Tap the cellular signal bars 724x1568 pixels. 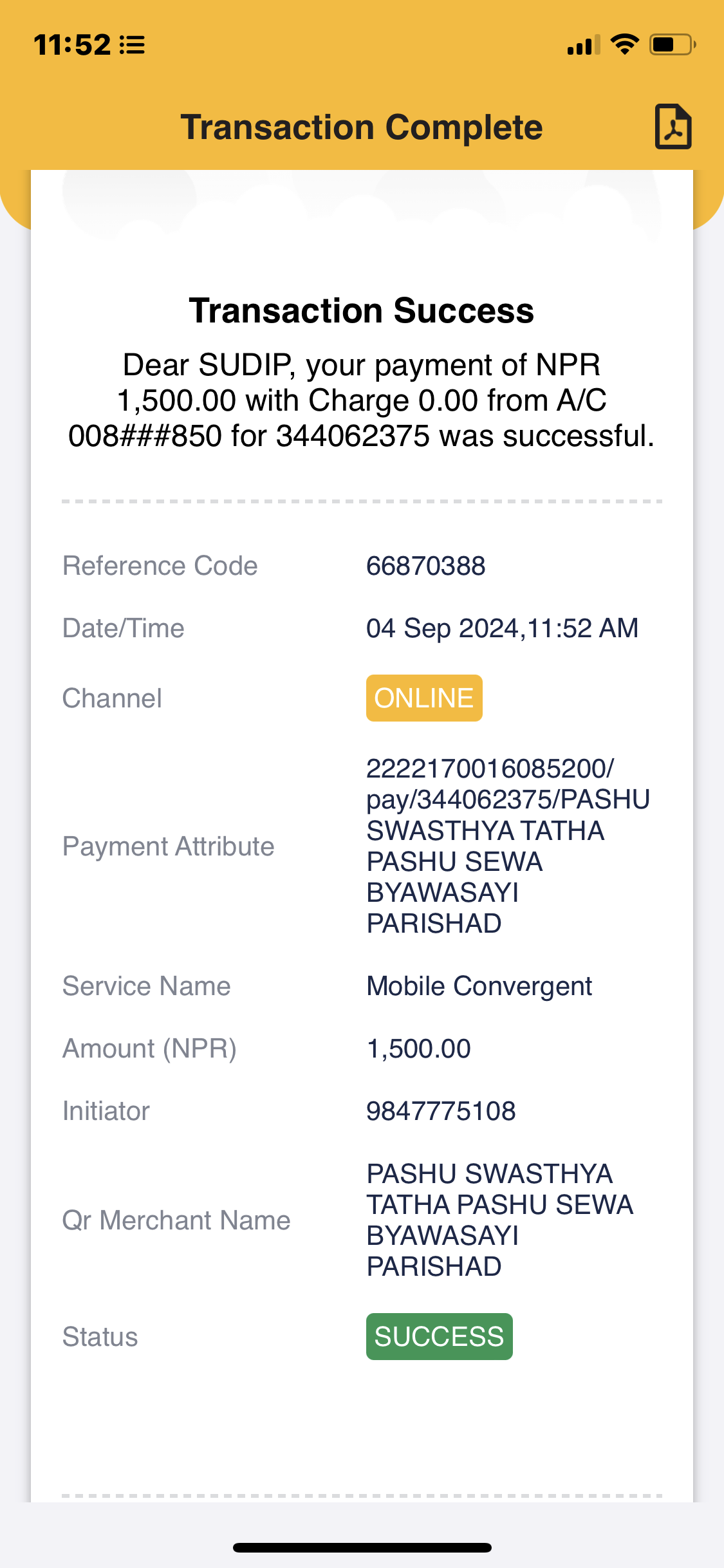pyautogui.click(x=584, y=45)
